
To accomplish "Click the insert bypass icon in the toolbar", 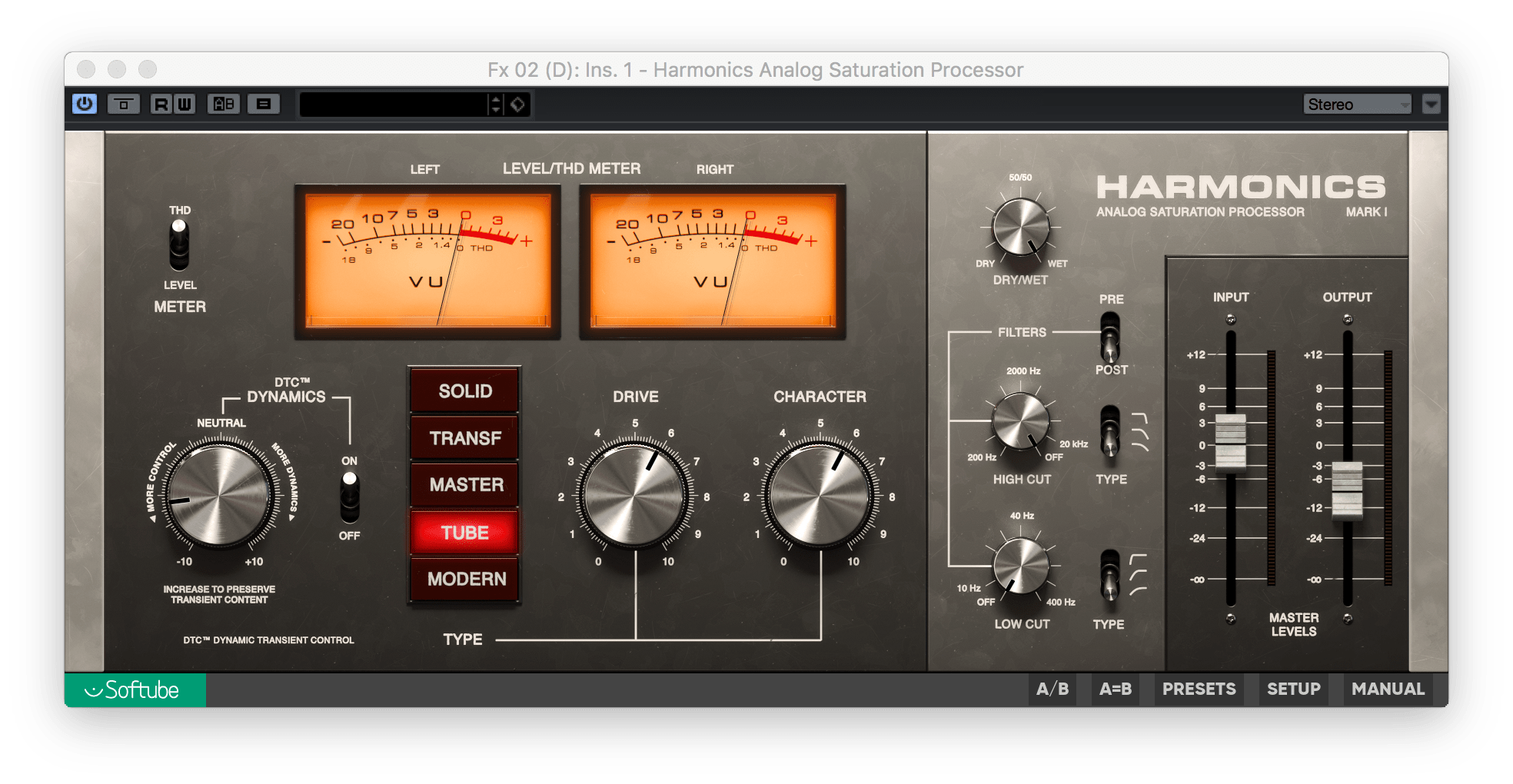I will click(124, 104).
